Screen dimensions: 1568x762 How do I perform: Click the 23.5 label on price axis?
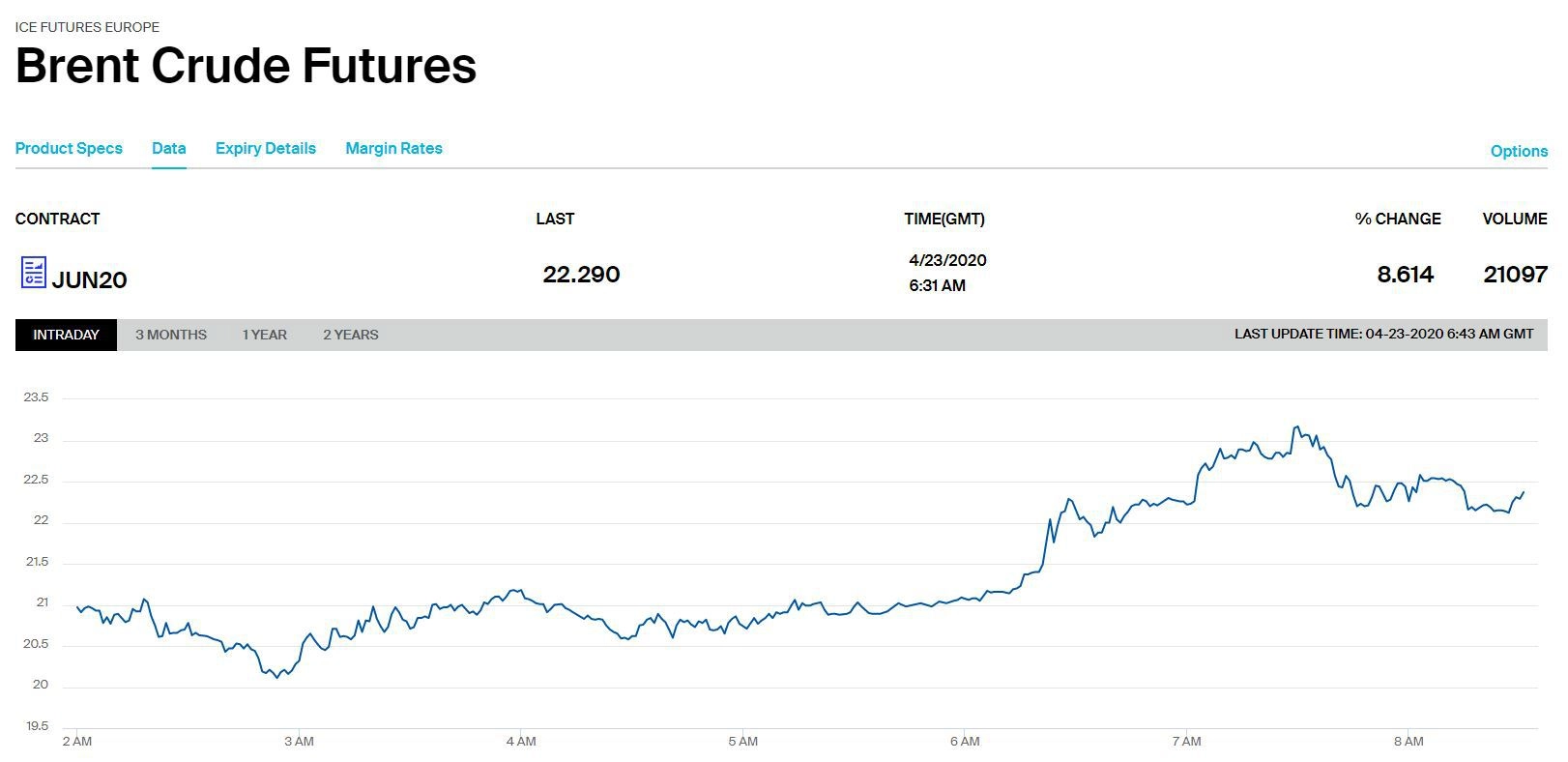[x=36, y=397]
